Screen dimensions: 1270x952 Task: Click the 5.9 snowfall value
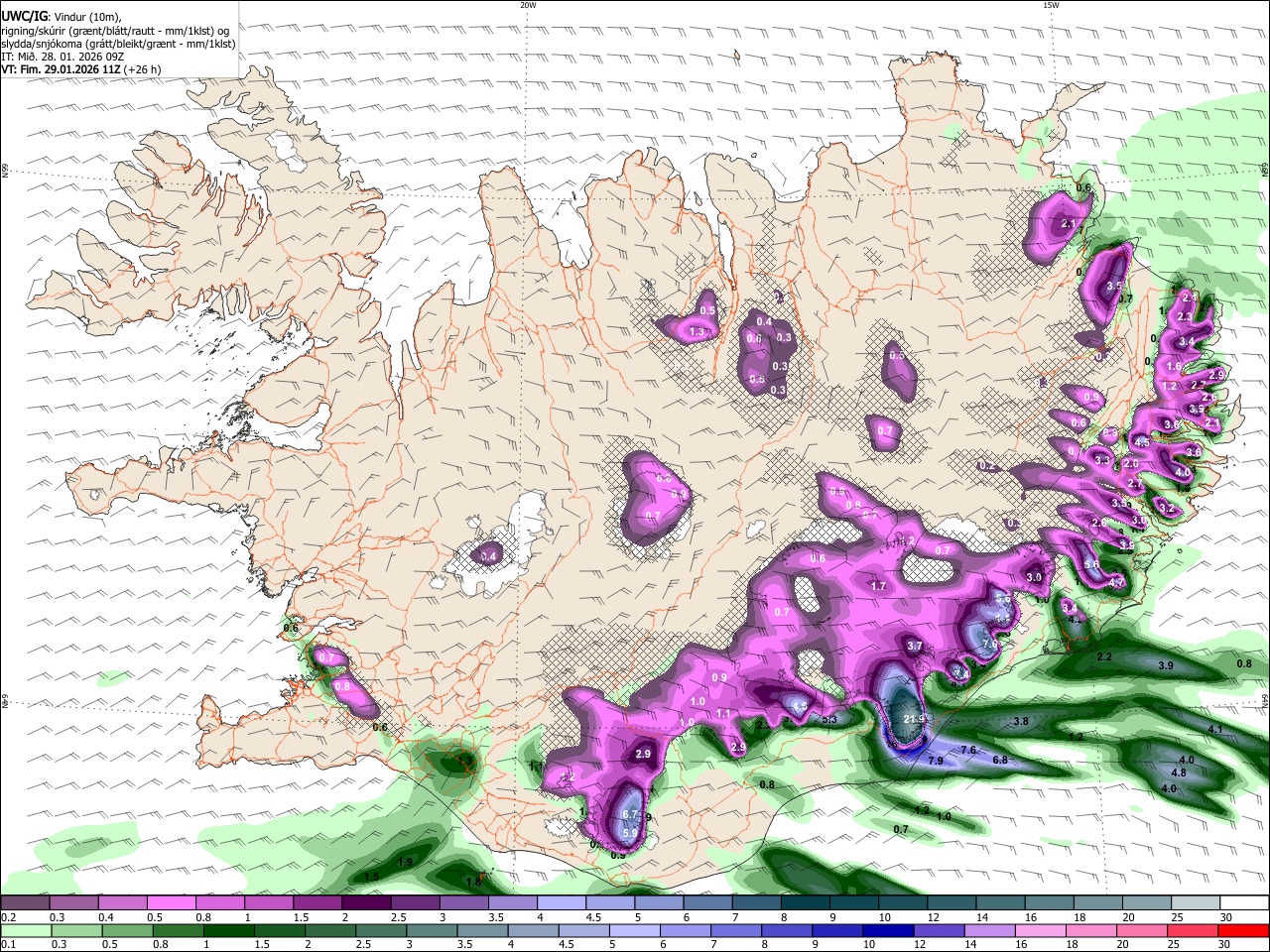(x=629, y=834)
